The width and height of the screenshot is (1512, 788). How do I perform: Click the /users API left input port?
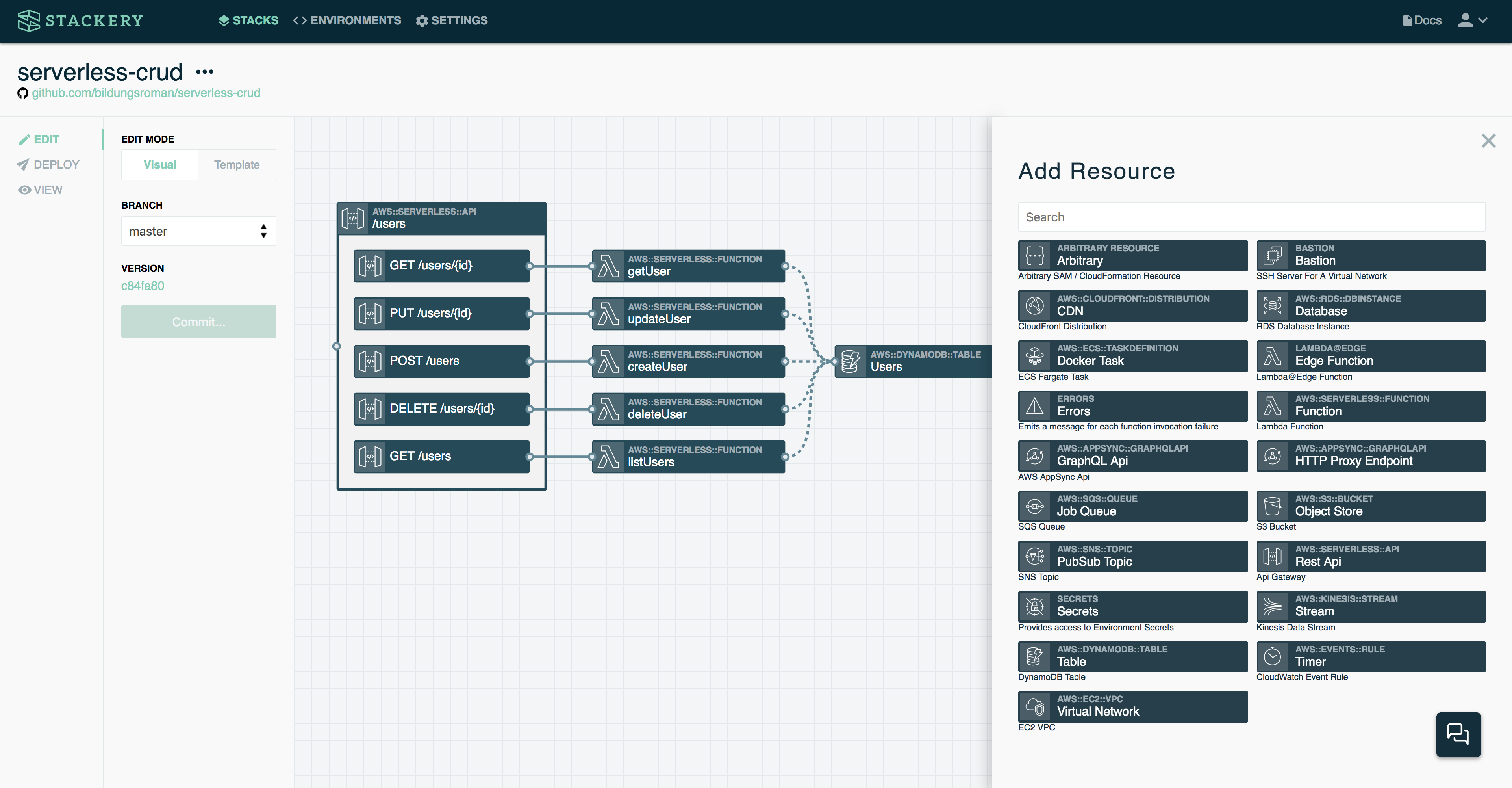coord(336,346)
